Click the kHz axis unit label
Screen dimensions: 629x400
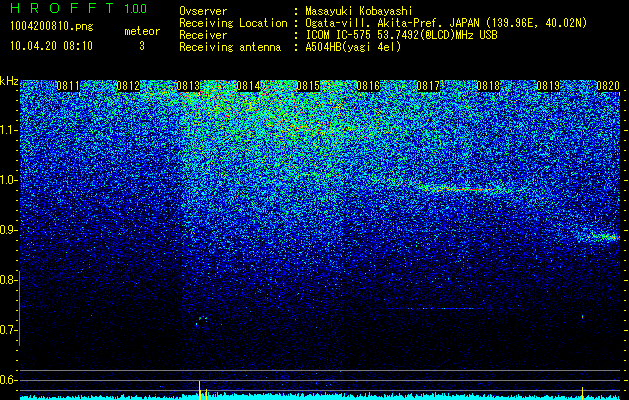[x=9, y=81]
